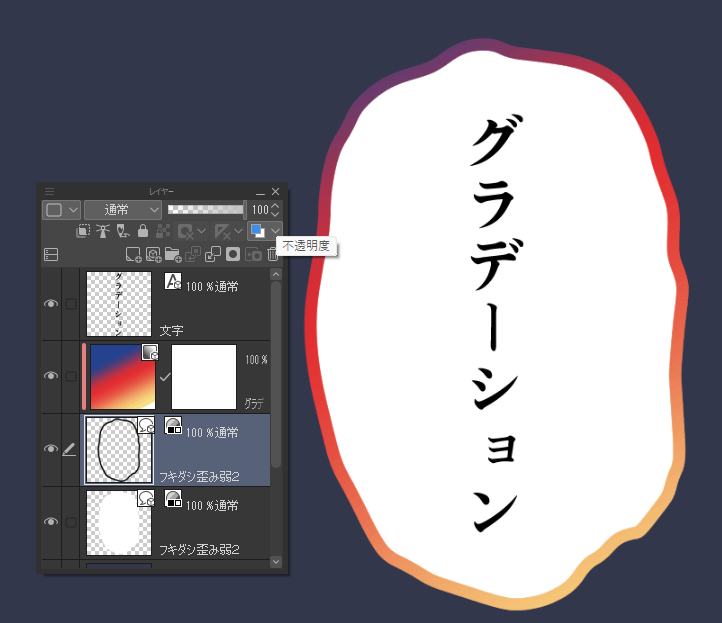Toggle the blue layer color icon
Image resolution: width=722 pixels, height=623 pixels.
pos(258,231)
